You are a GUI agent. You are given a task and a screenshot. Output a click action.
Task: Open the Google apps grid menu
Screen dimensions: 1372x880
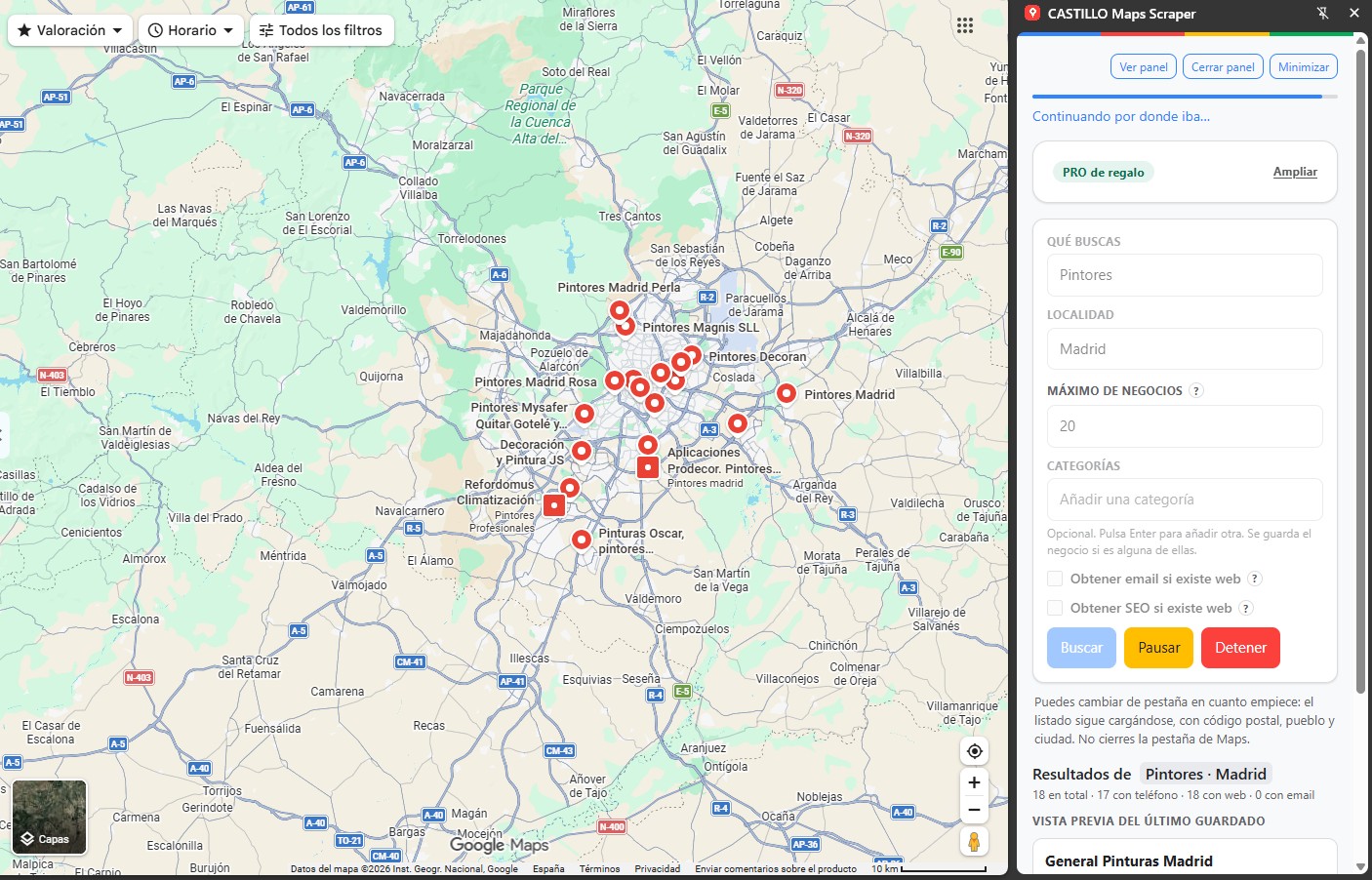965,25
